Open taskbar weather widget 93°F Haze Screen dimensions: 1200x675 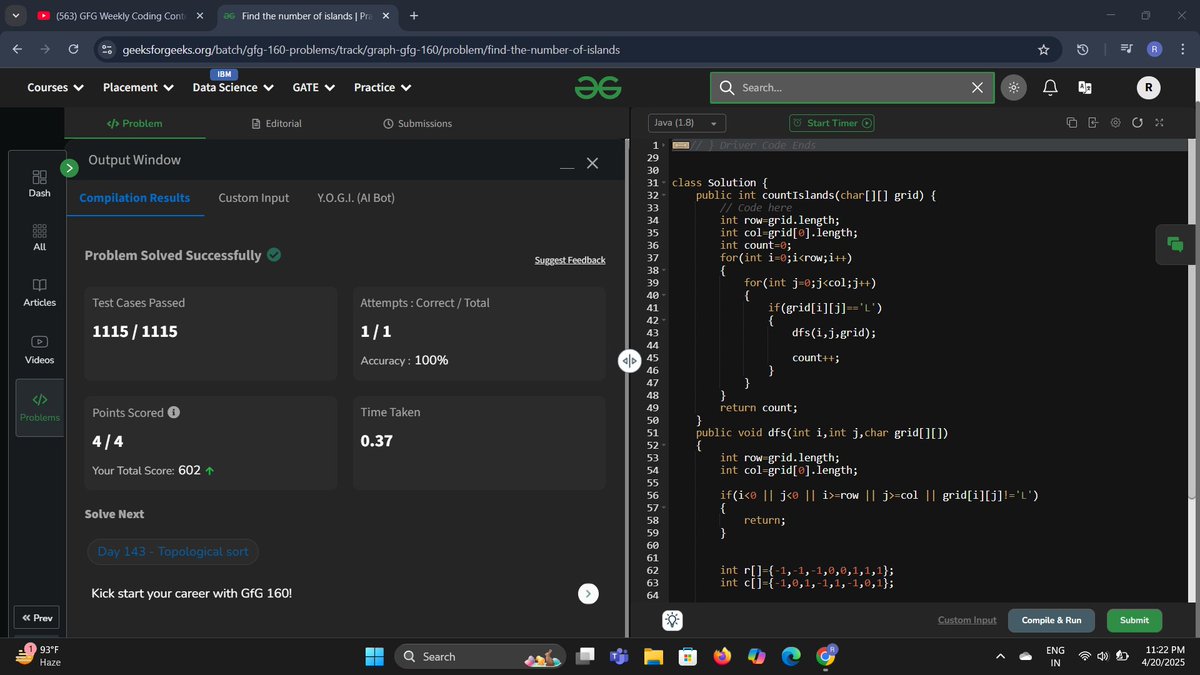(x=40, y=656)
